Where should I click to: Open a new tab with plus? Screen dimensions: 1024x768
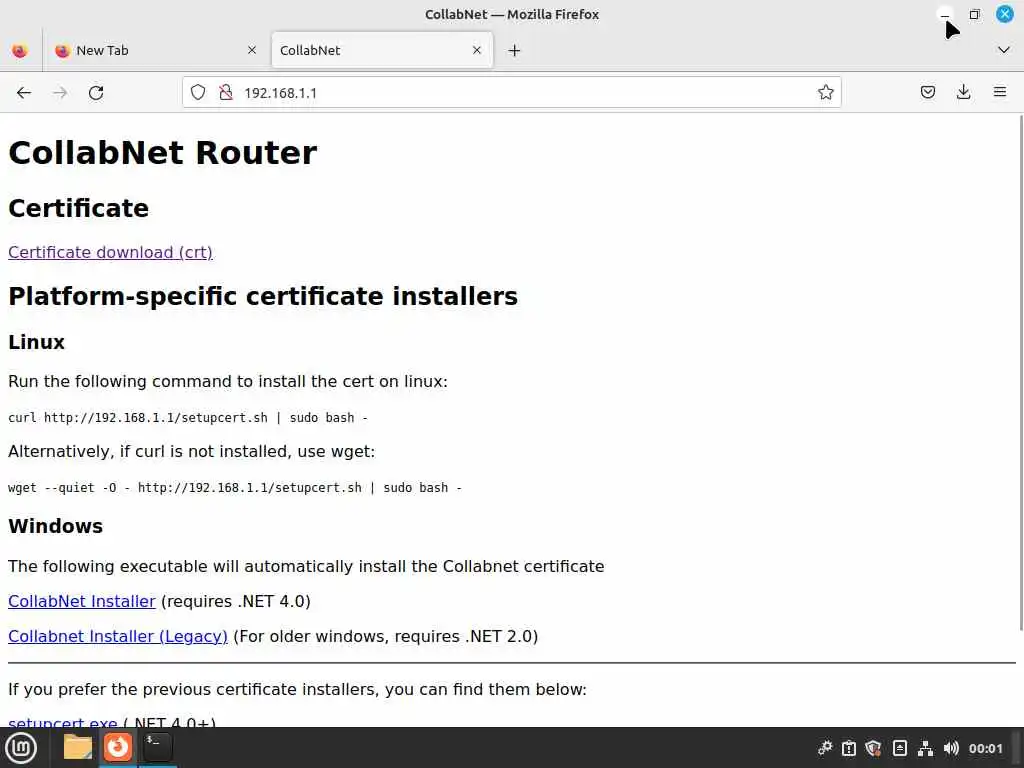point(515,50)
